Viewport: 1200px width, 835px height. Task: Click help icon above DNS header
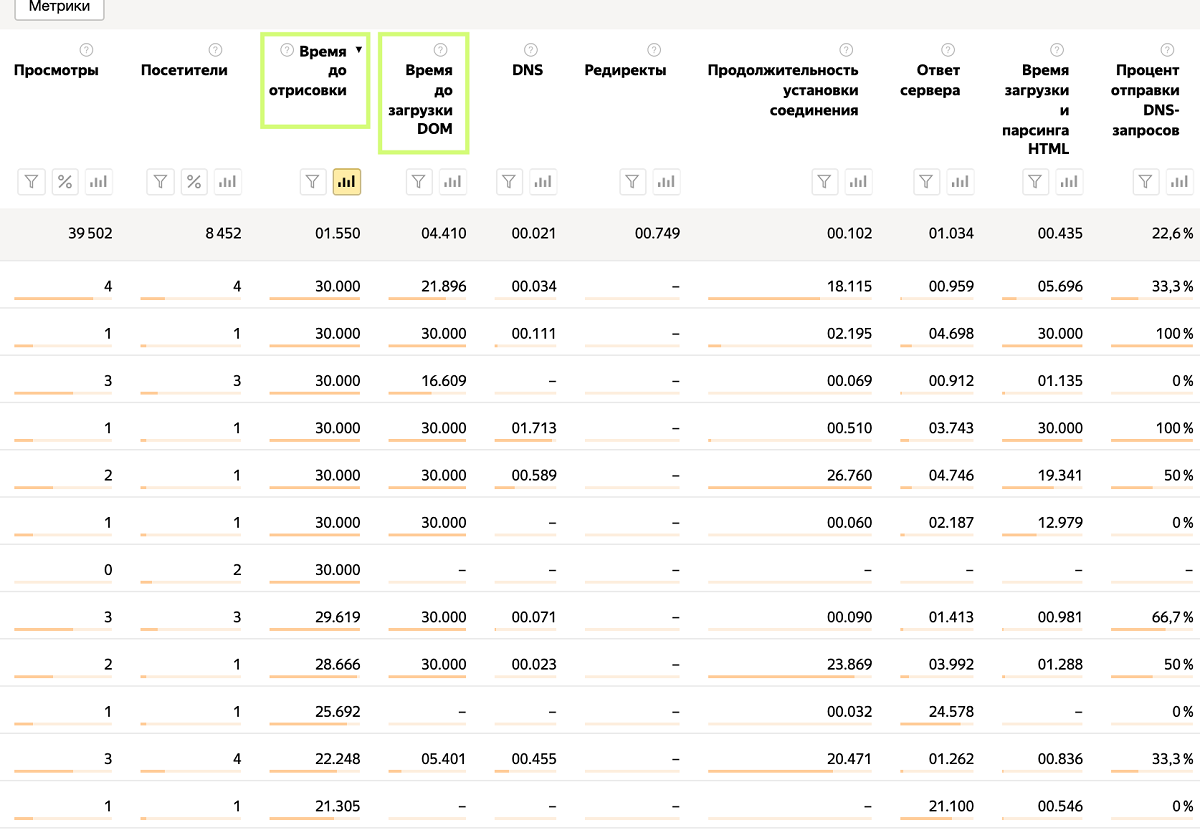(x=530, y=50)
